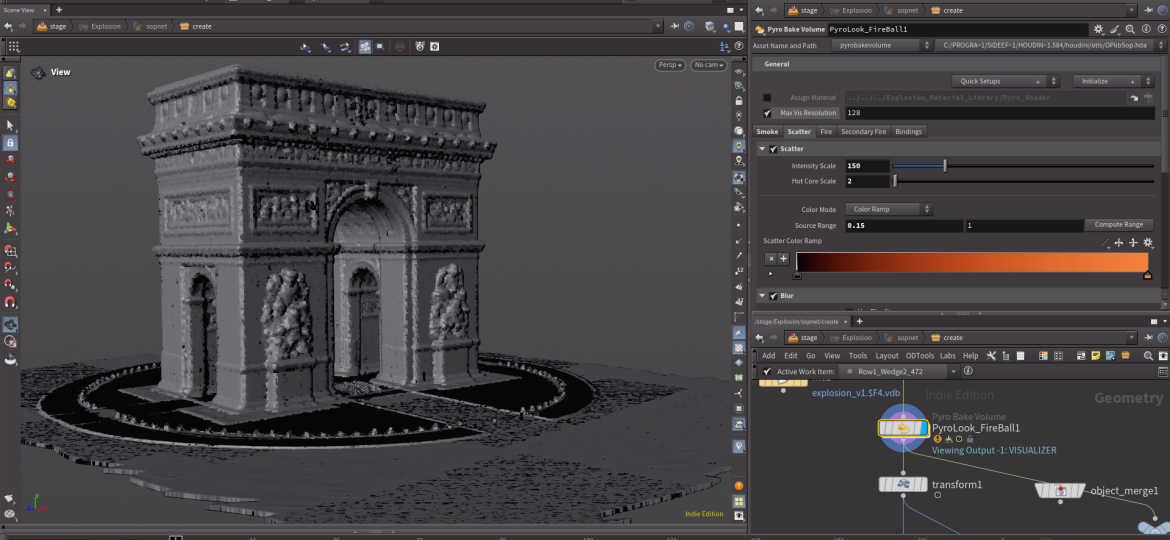
Task: Click the search magnifier icon in the parameter header
Action: coord(1130,30)
